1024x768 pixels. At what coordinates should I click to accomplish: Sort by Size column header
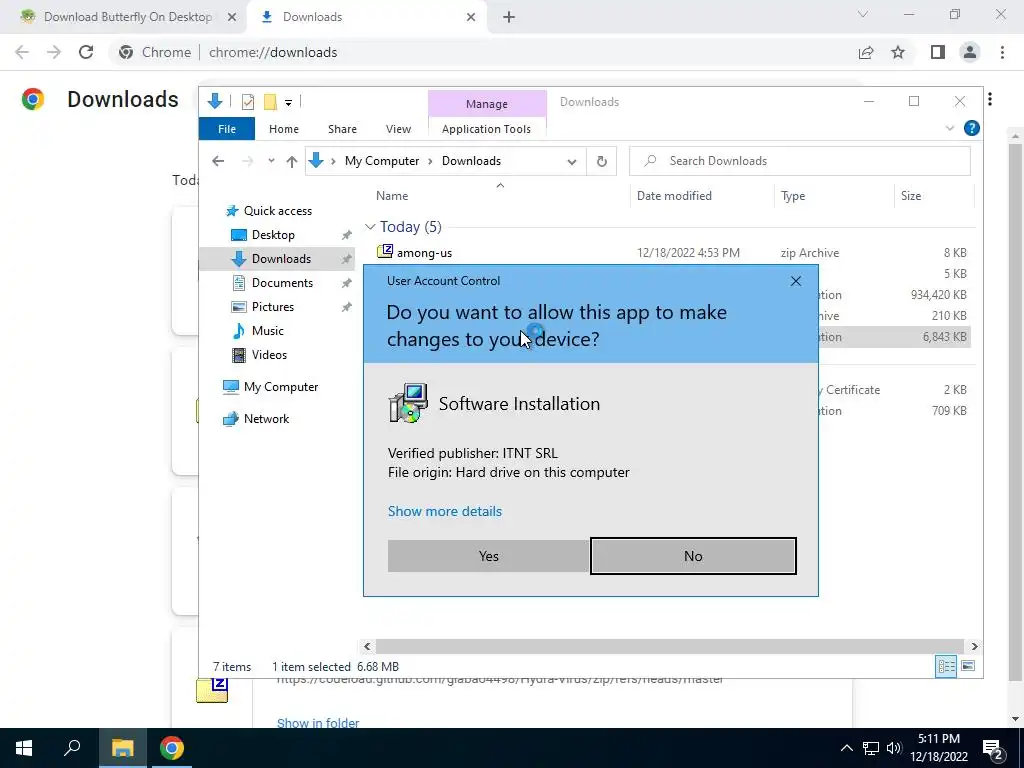[x=910, y=196]
